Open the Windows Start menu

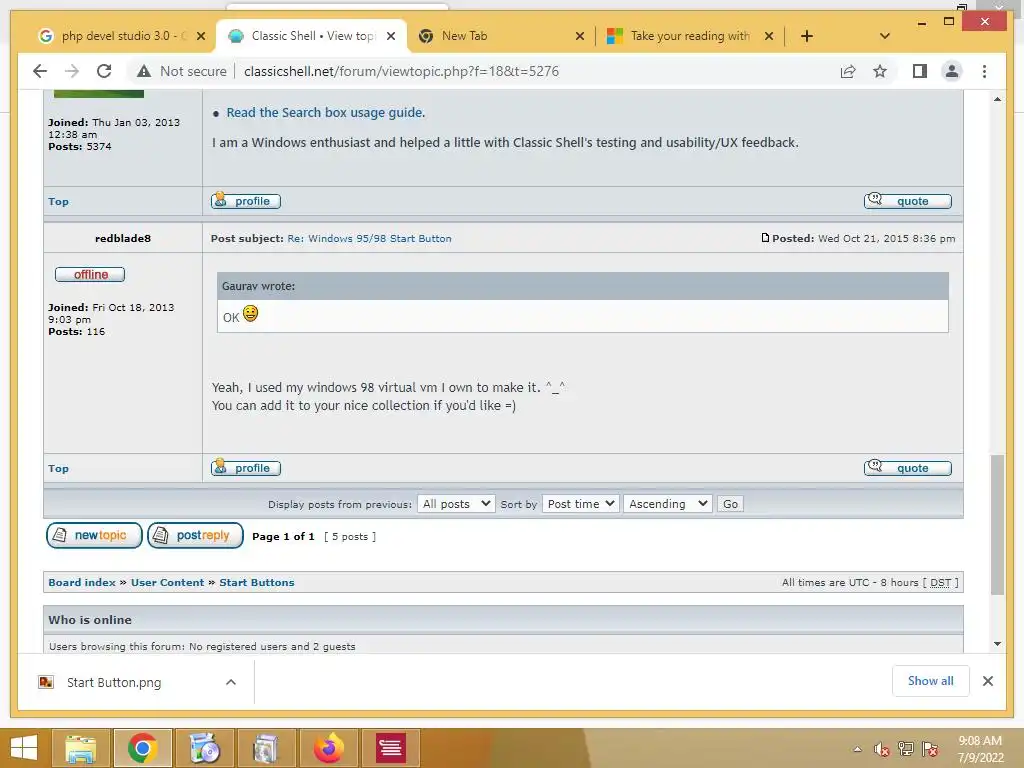tap(24, 748)
